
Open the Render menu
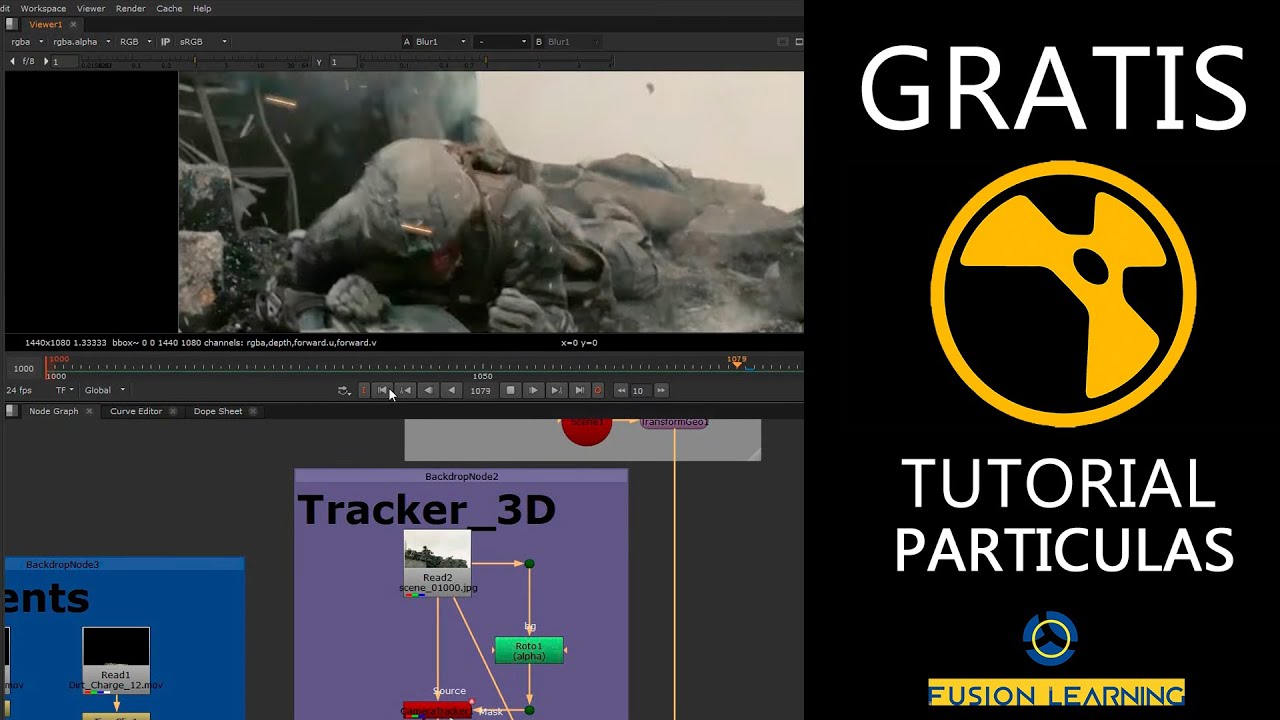(x=130, y=8)
